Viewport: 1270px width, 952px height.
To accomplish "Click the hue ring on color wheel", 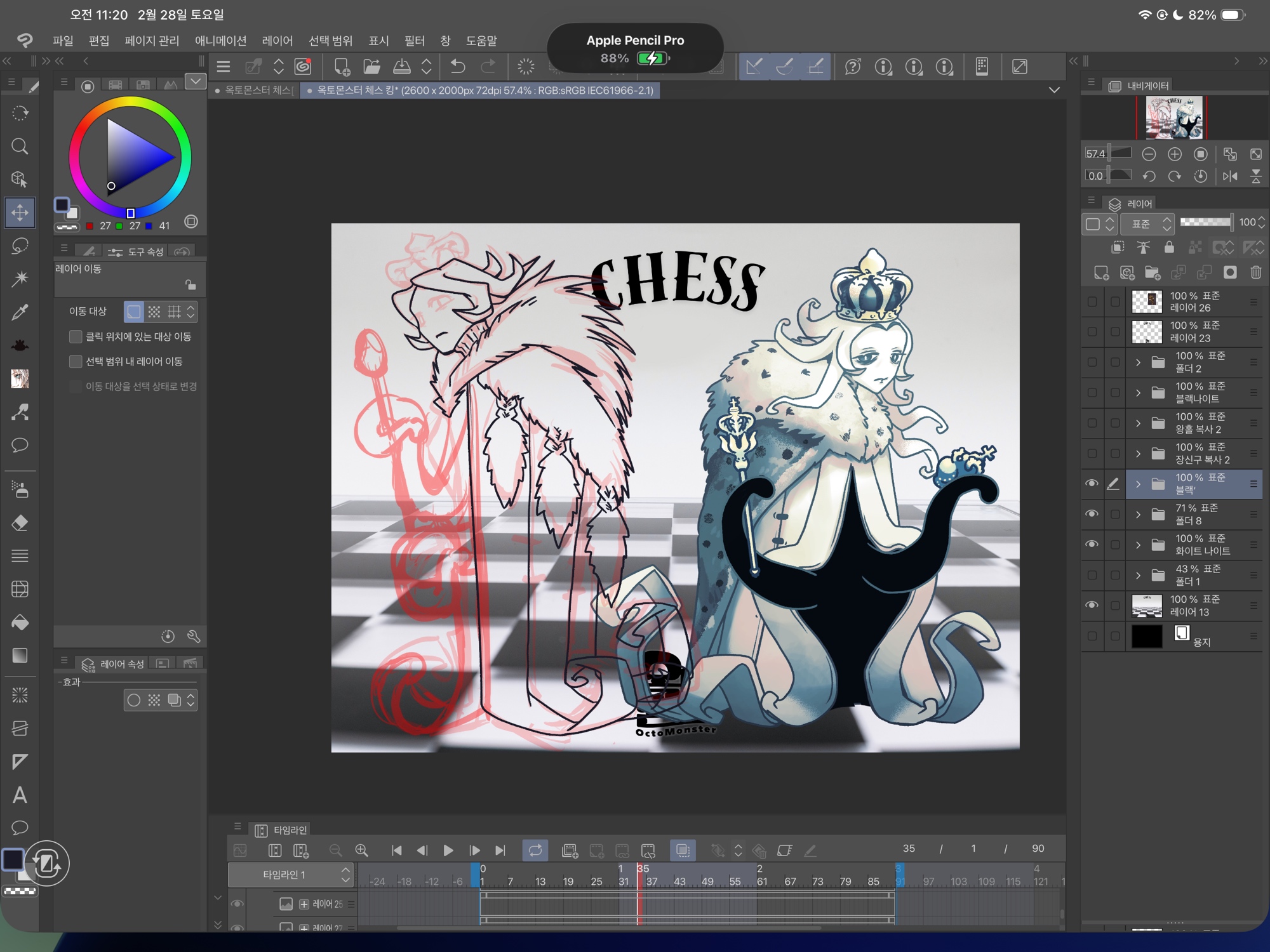I will 130,102.
